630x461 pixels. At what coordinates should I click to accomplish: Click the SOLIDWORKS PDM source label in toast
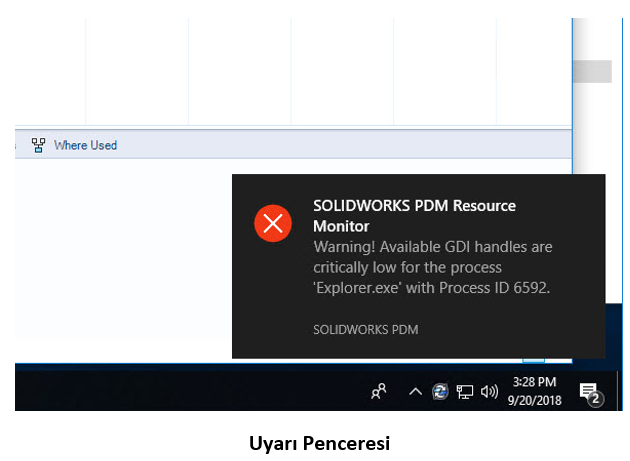(x=365, y=329)
